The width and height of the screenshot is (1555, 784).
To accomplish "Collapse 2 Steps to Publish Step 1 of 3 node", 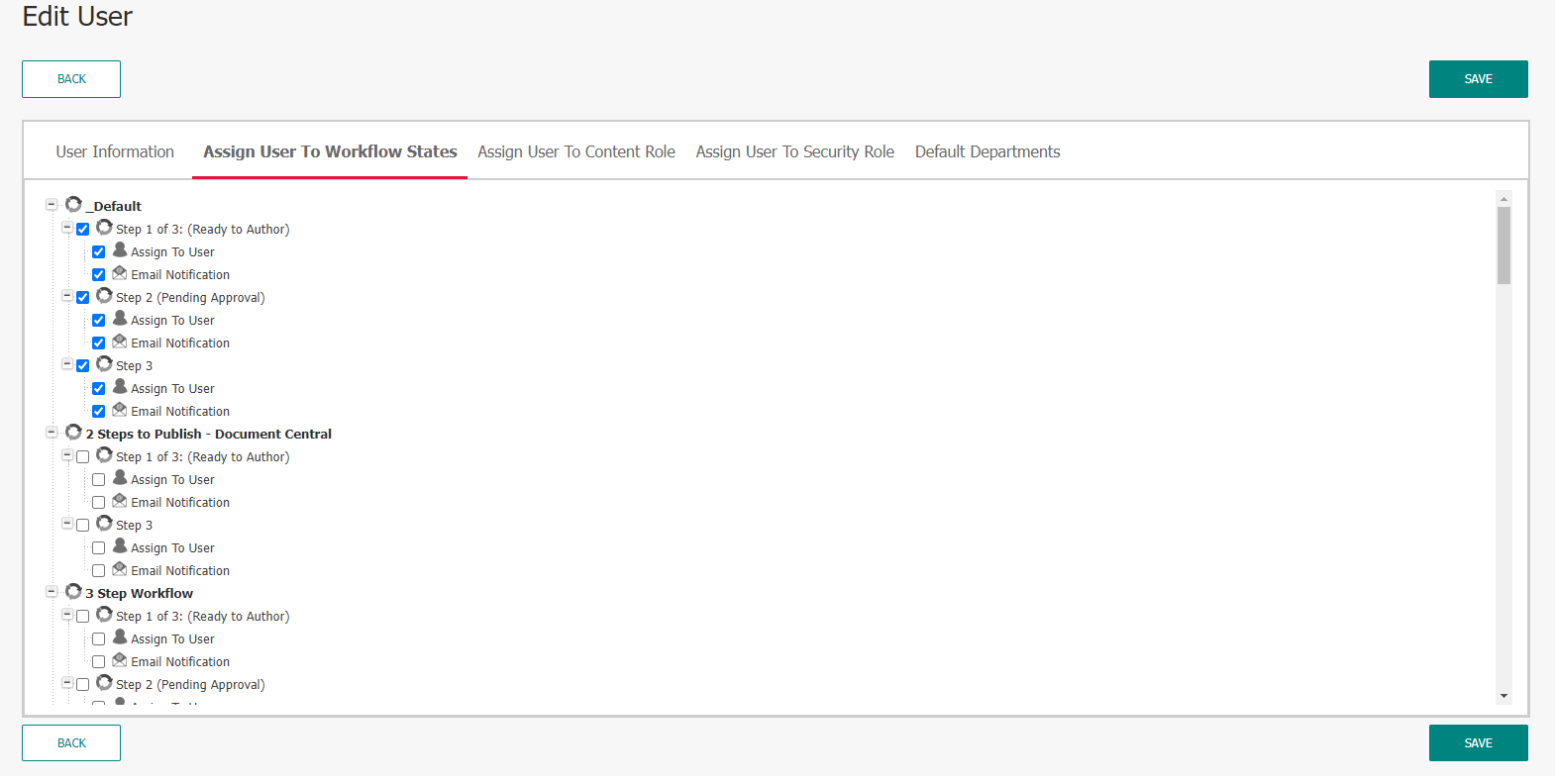I will pyautogui.click(x=67, y=455).
